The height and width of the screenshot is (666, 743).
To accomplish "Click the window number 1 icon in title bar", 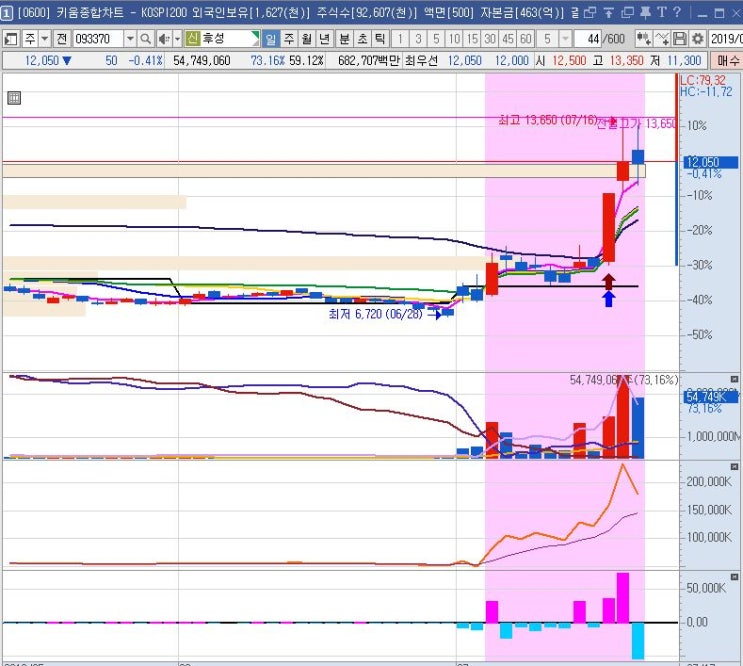I will [6, 13].
